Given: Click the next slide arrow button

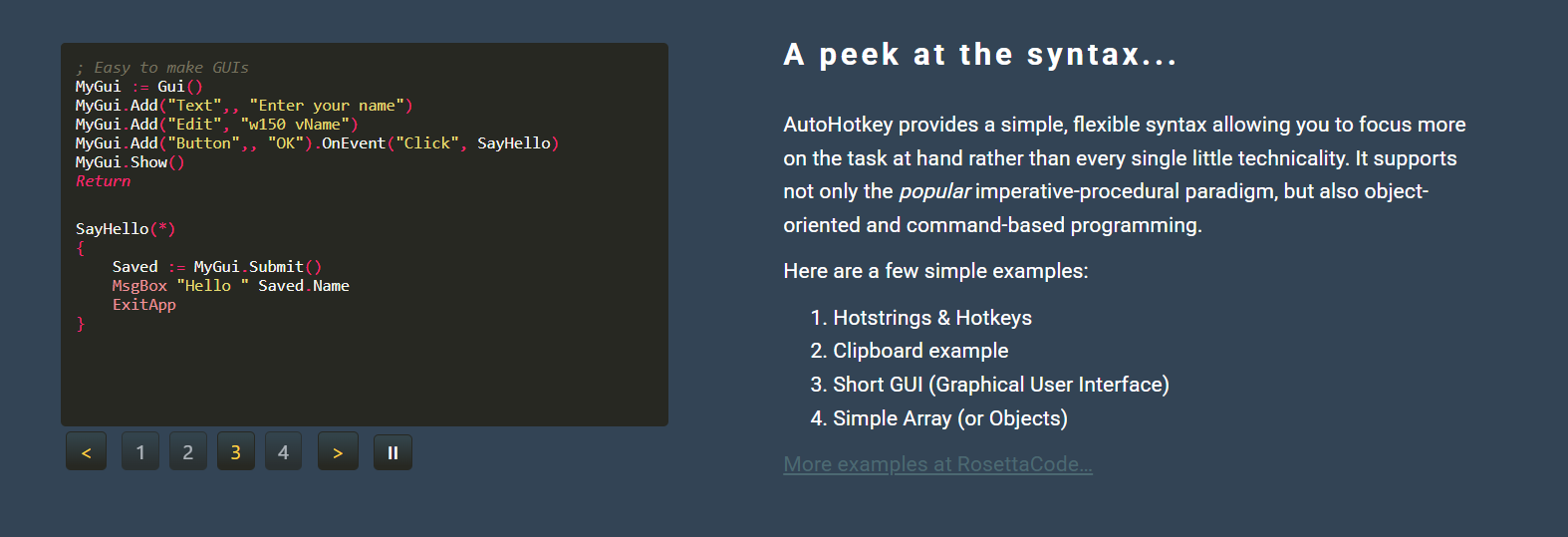Looking at the screenshot, I should pyautogui.click(x=338, y=452).
